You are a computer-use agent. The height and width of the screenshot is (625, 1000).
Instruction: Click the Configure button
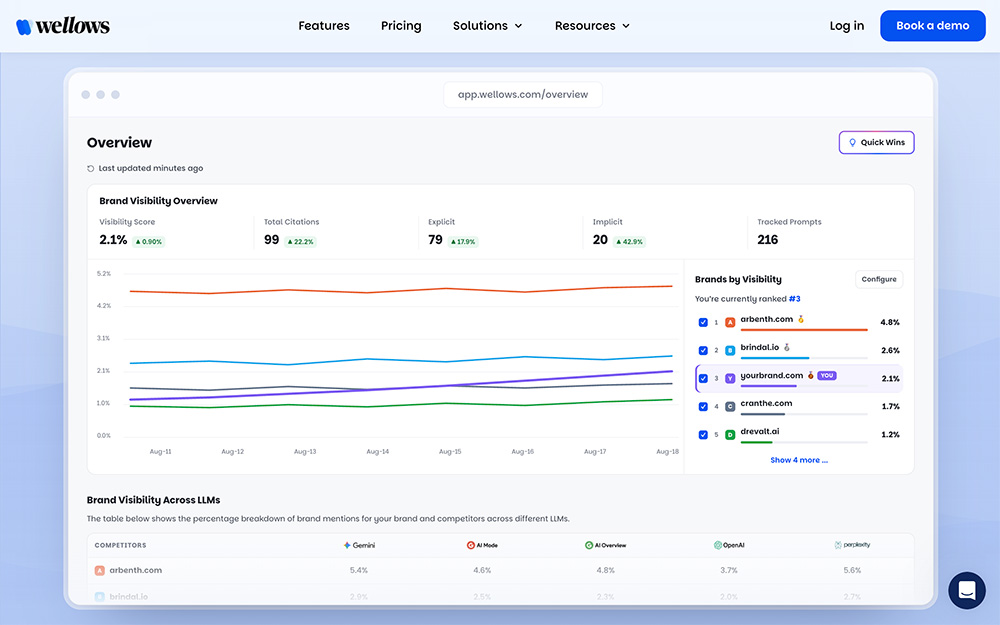point(879,279)
